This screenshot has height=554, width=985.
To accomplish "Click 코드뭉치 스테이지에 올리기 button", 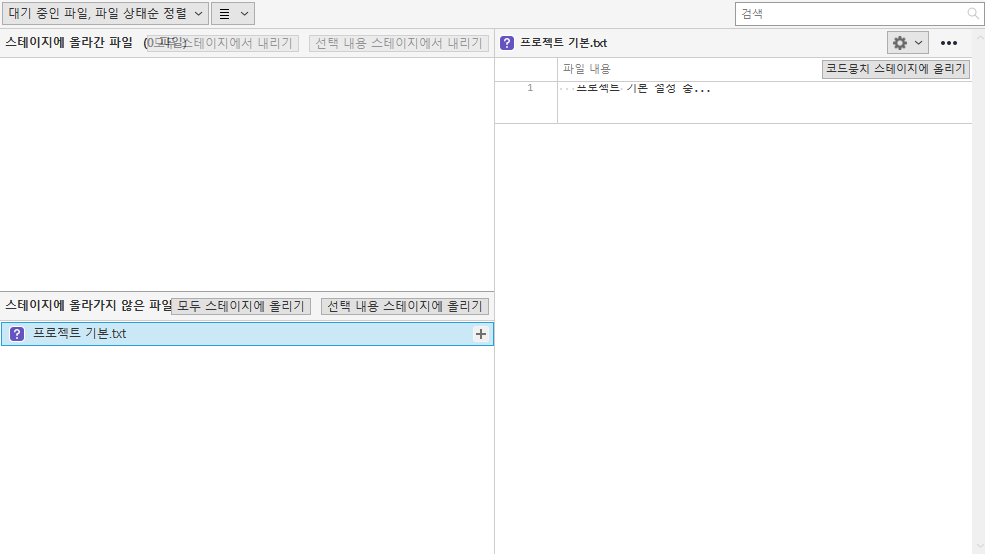I will (896, 69).
